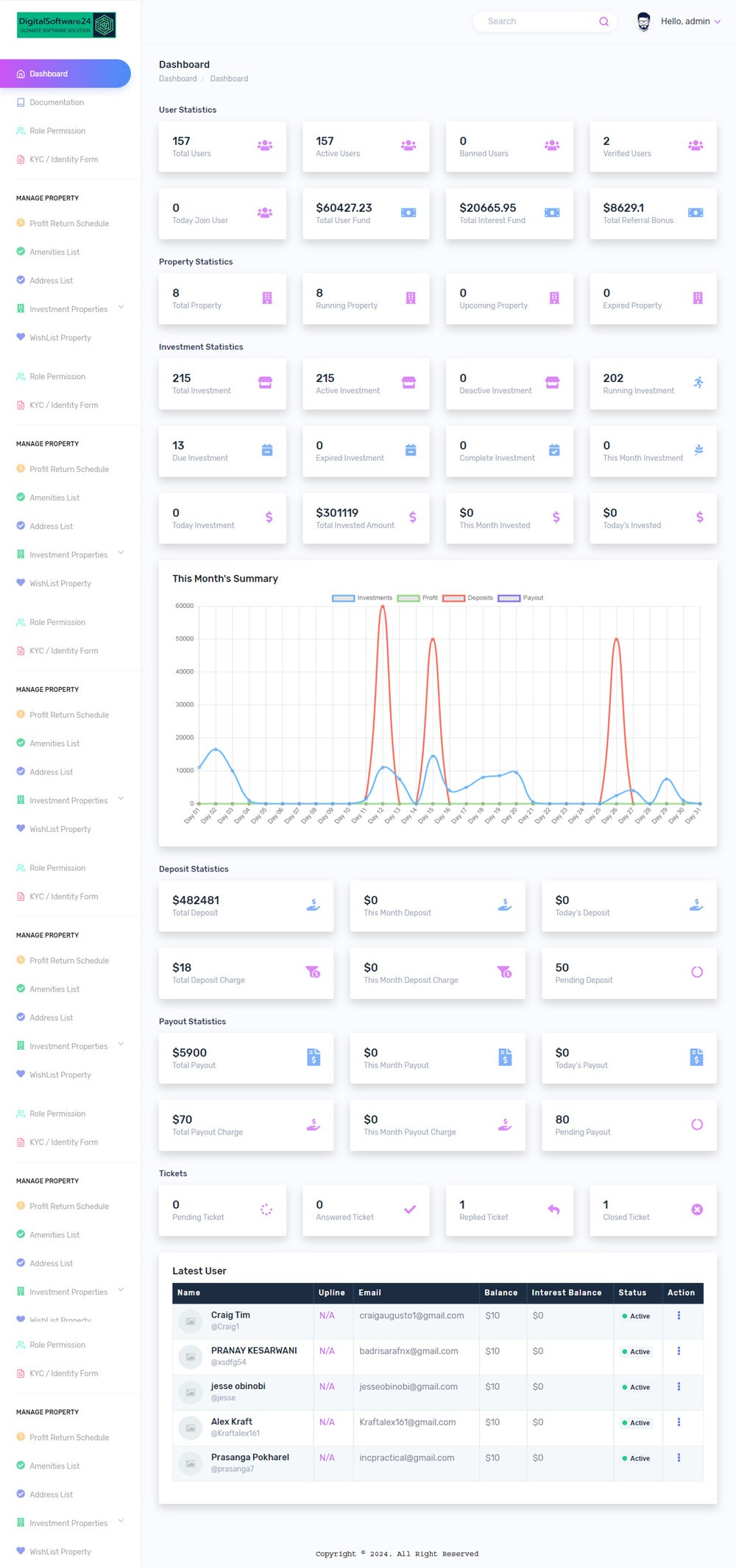
Task: Open Documentation from the sidebar
Action: point(56,102)
